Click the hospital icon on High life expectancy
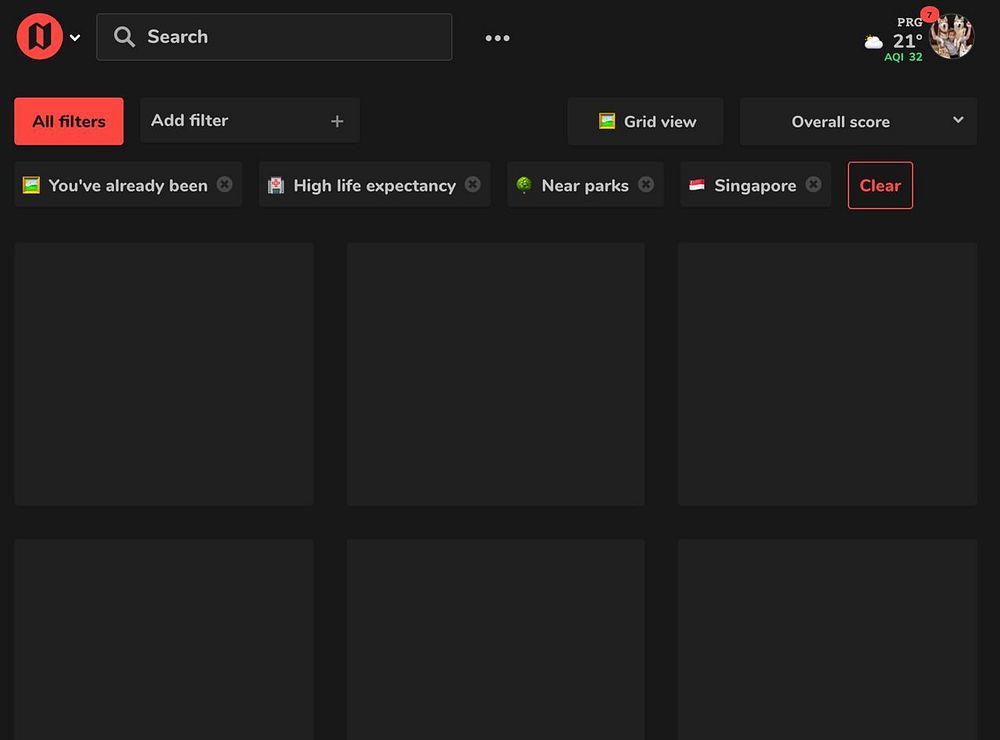 (x=276, y=186)
